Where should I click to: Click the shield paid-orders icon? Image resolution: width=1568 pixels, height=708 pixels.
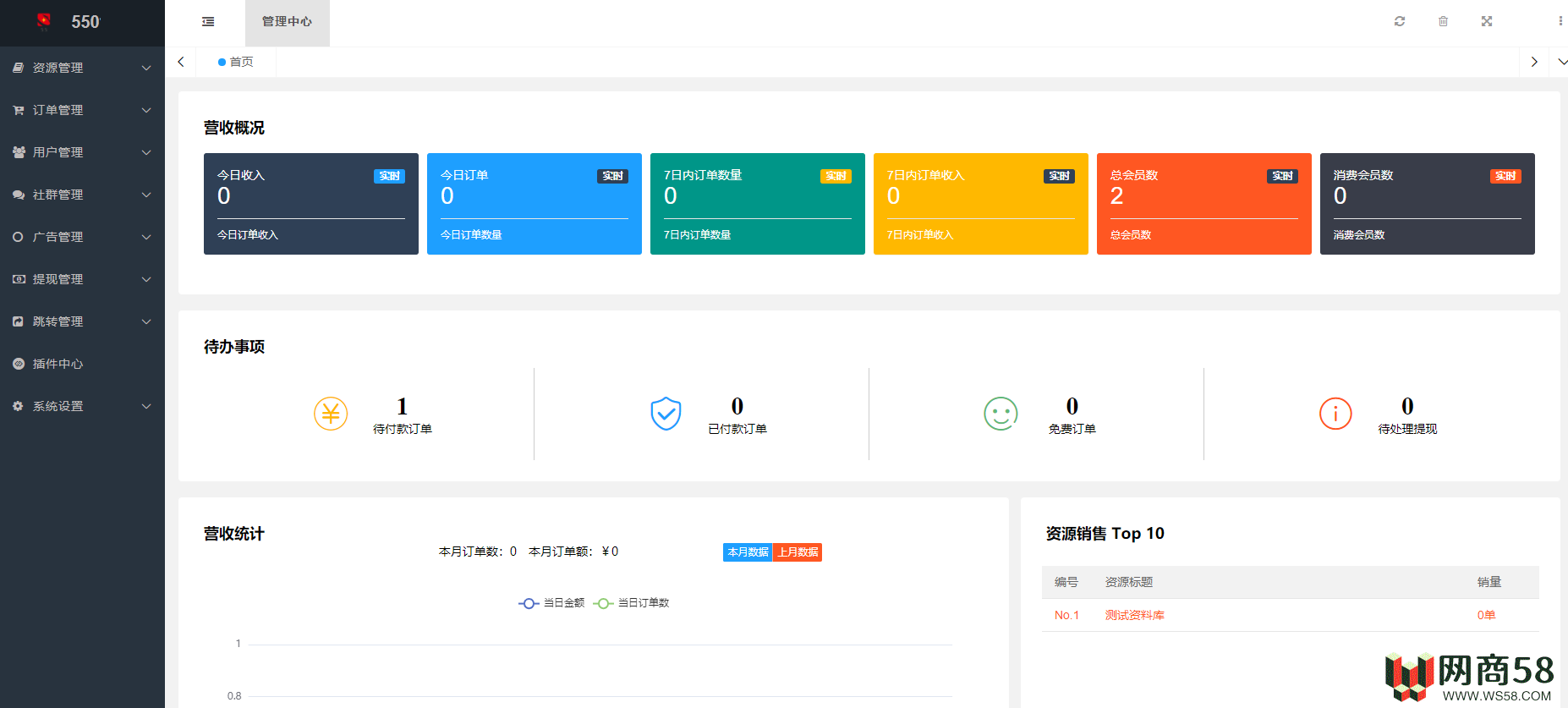[666, 414]
